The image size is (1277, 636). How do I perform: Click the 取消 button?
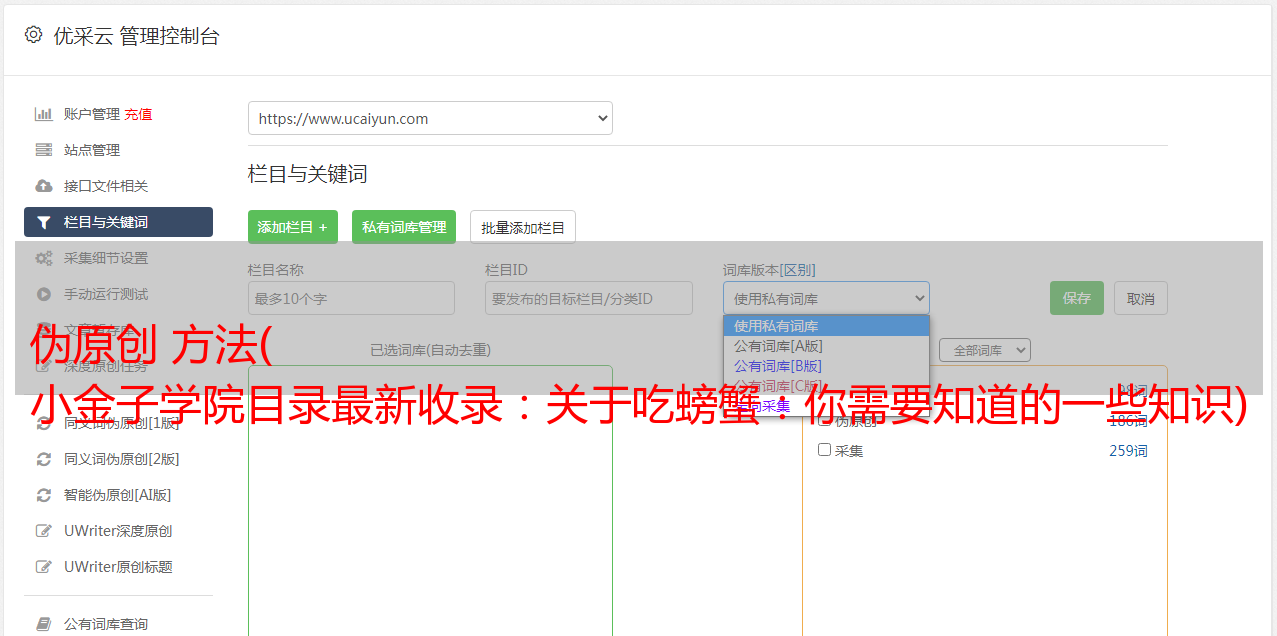click(x=1141, y=298)
